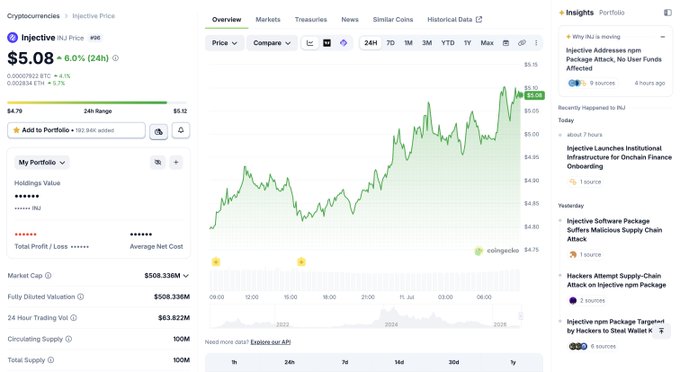Click the 14d column header
The image size is (680, 372).
(x=399, y=362)
